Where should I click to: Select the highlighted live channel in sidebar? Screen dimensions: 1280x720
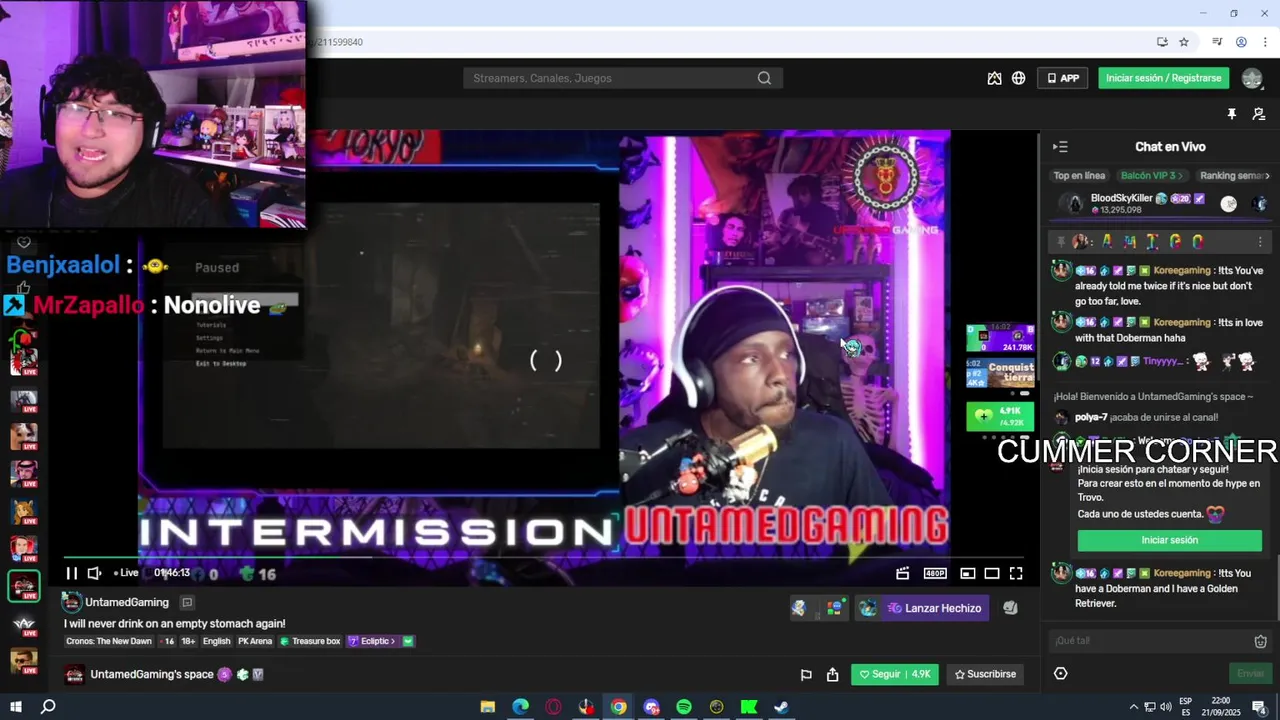point(24,586)
